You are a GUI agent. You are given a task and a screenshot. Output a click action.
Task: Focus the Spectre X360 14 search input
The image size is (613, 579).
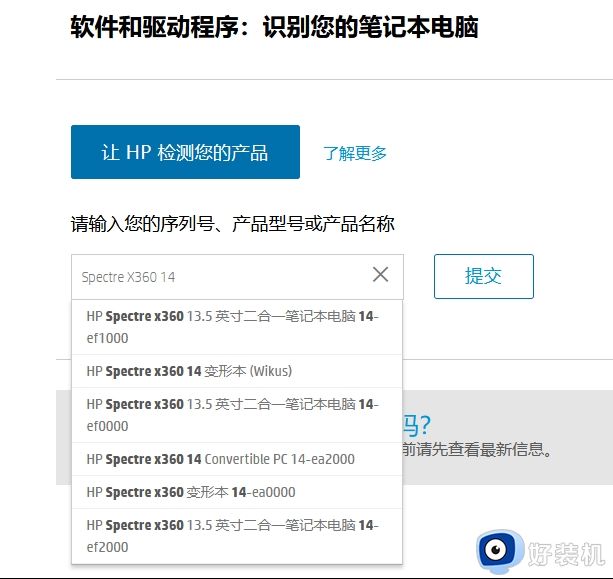tap(237, 277)
